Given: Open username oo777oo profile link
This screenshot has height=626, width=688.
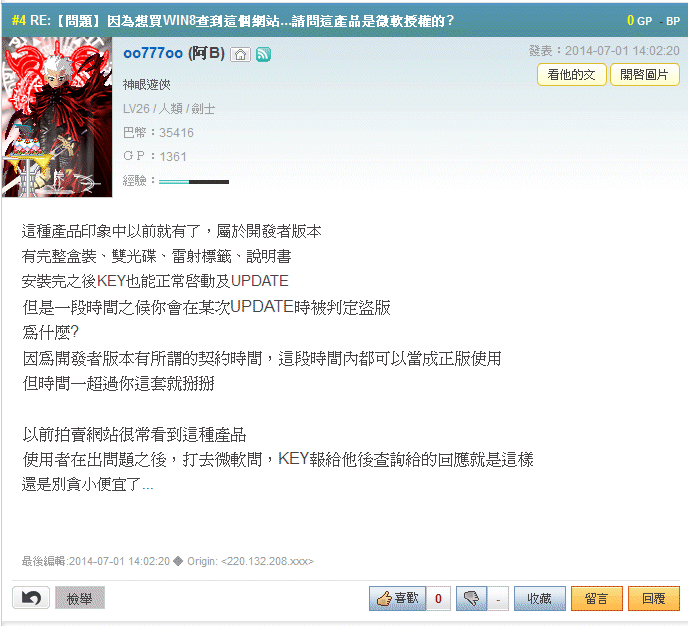Looking at the screenshot, I should coord(153,54).
